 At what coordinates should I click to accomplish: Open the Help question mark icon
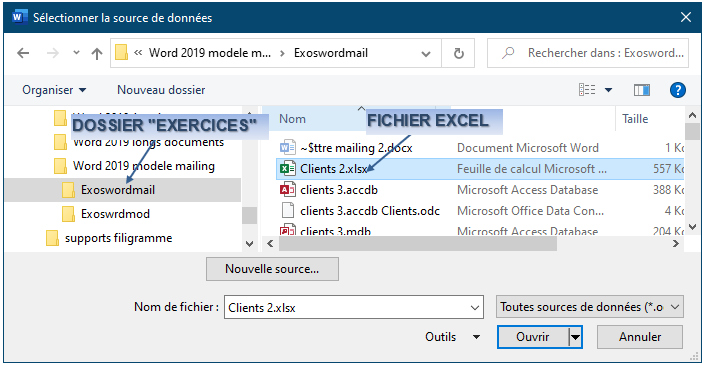678,90
